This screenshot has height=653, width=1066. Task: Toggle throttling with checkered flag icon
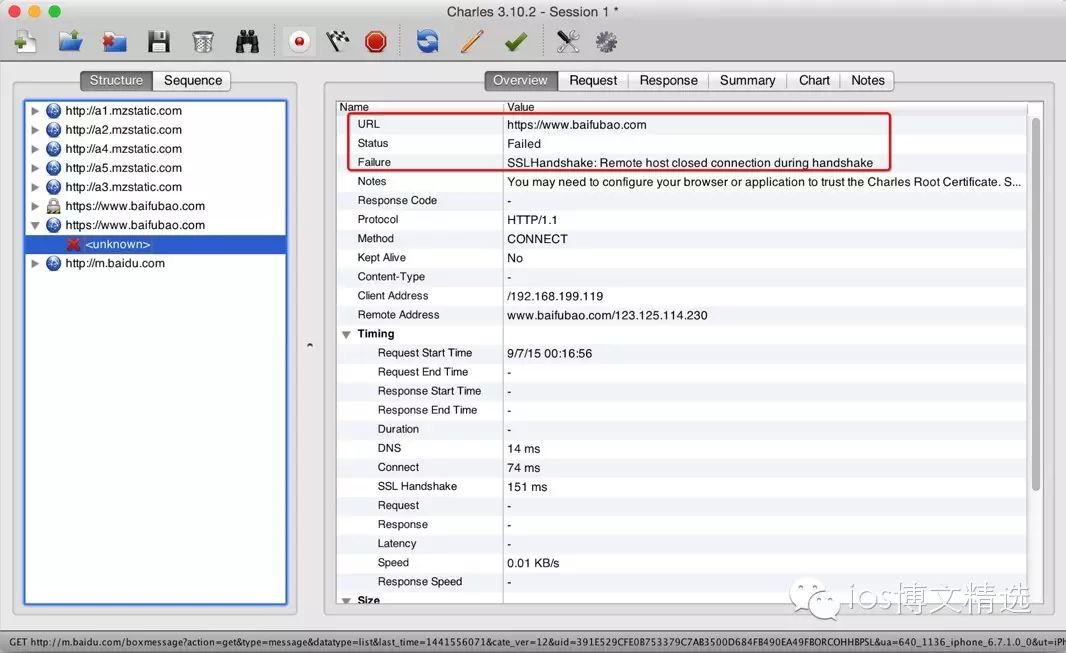(x=337, y=41)
